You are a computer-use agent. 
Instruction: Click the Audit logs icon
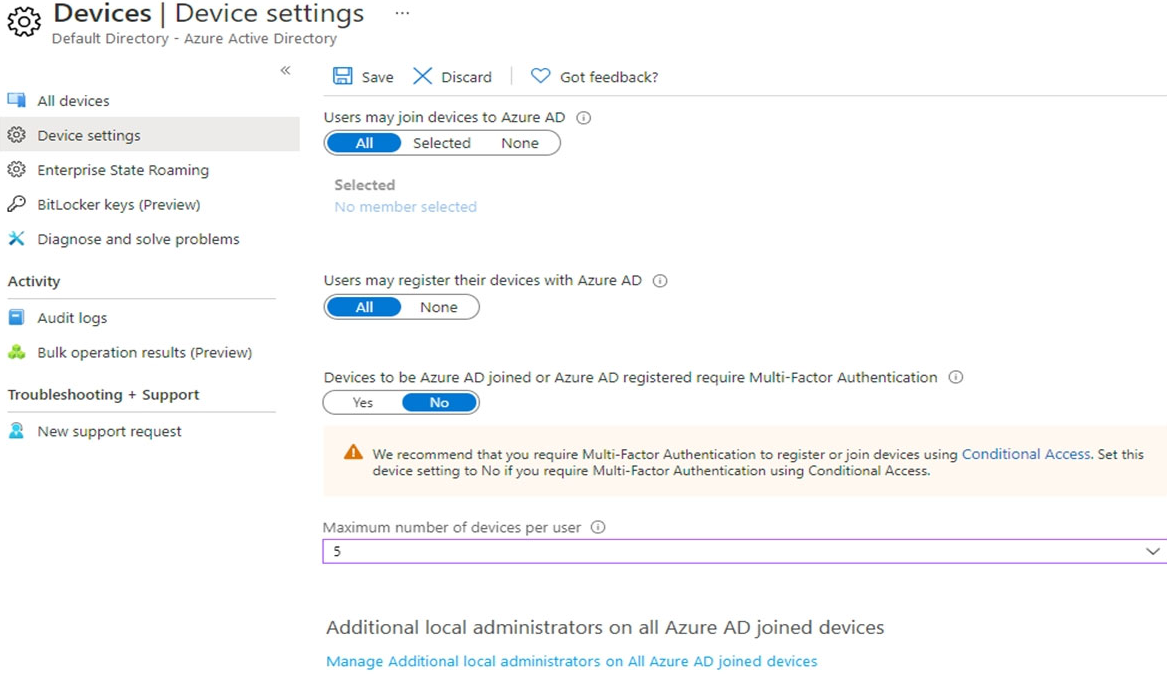point(16,317)
